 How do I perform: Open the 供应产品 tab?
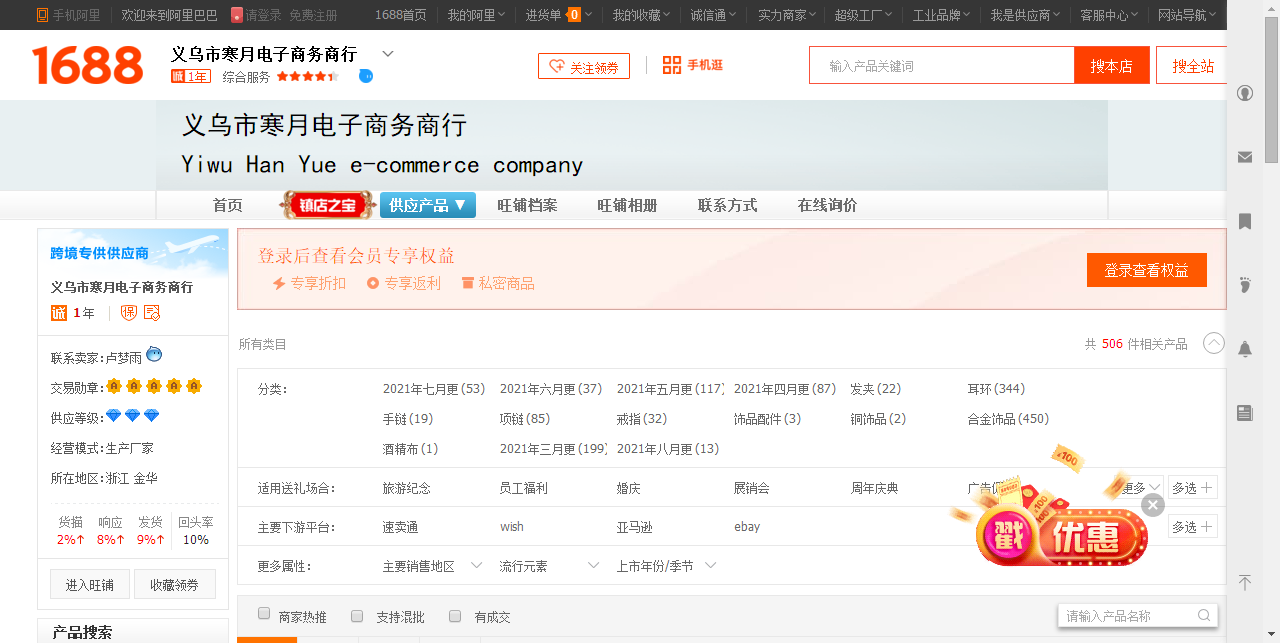[x=428, y=205]
